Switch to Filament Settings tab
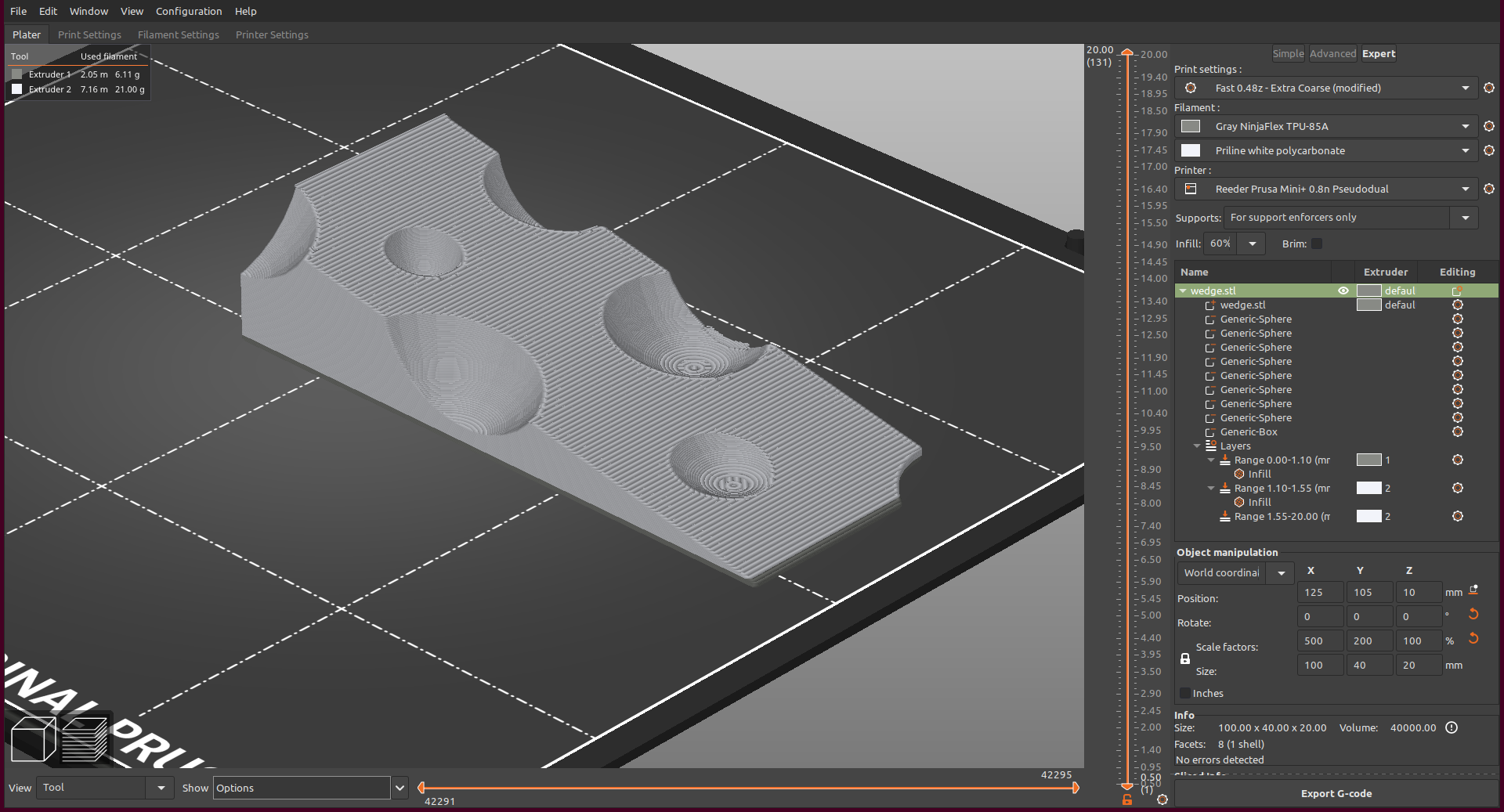Viewport: 1504px width, 812px height. 179,34
